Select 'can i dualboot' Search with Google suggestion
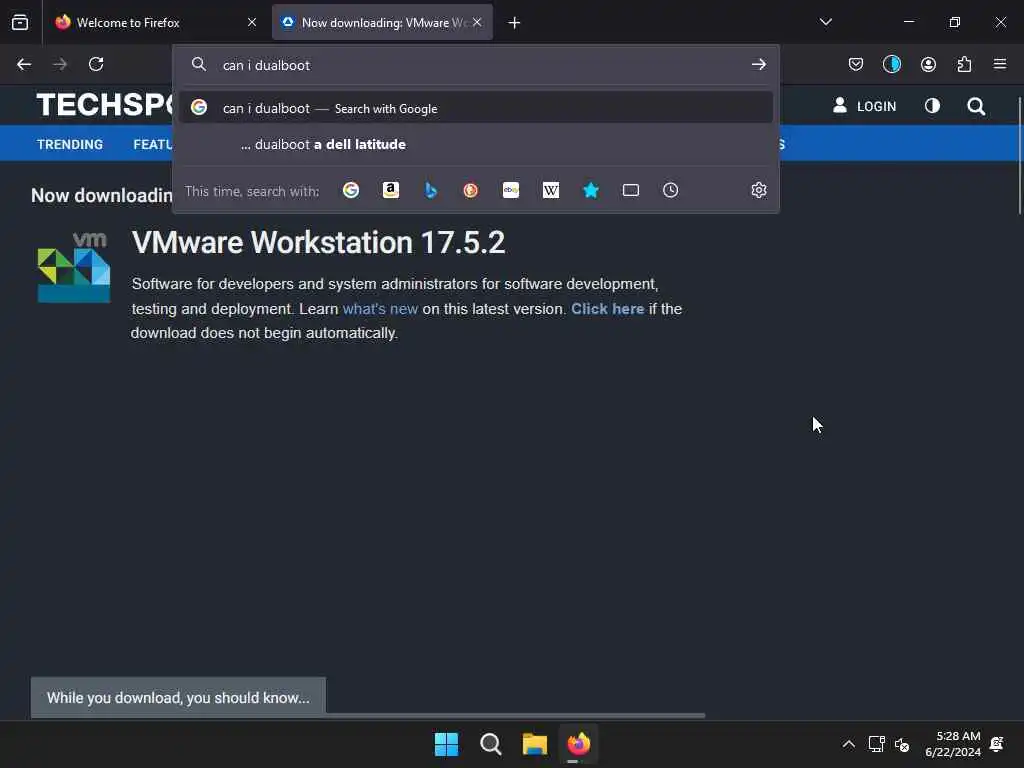 coord(476,108)
